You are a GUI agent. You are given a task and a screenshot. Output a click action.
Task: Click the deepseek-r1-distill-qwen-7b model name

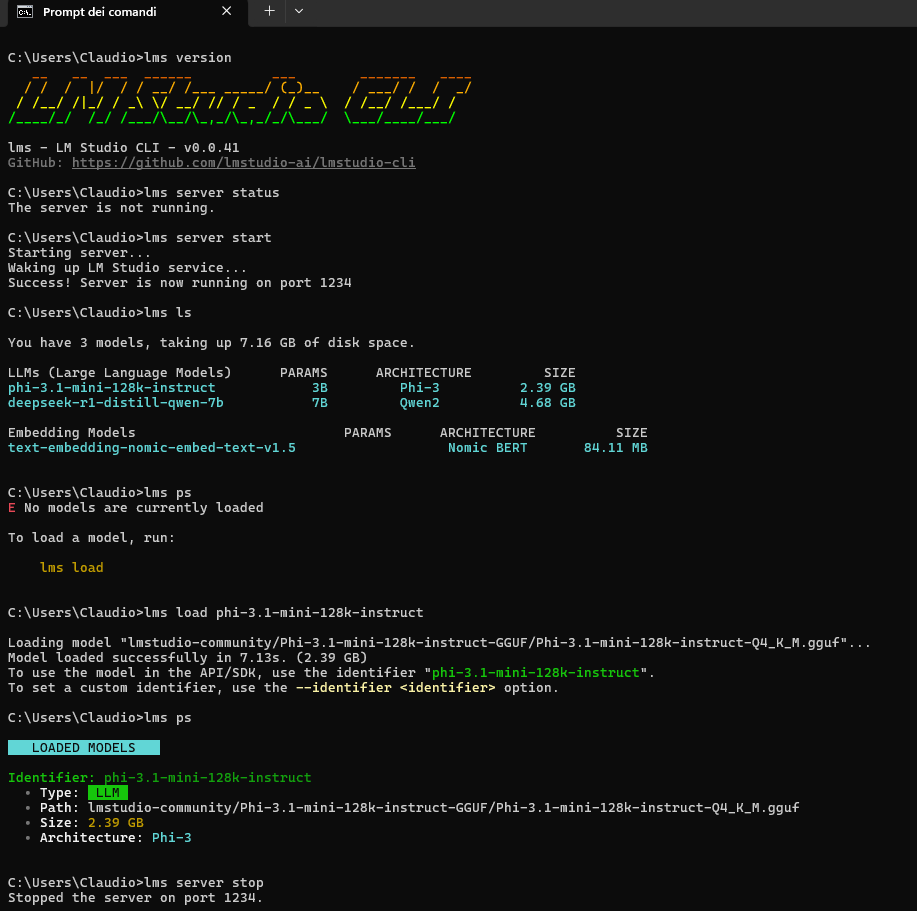(116, 403)
